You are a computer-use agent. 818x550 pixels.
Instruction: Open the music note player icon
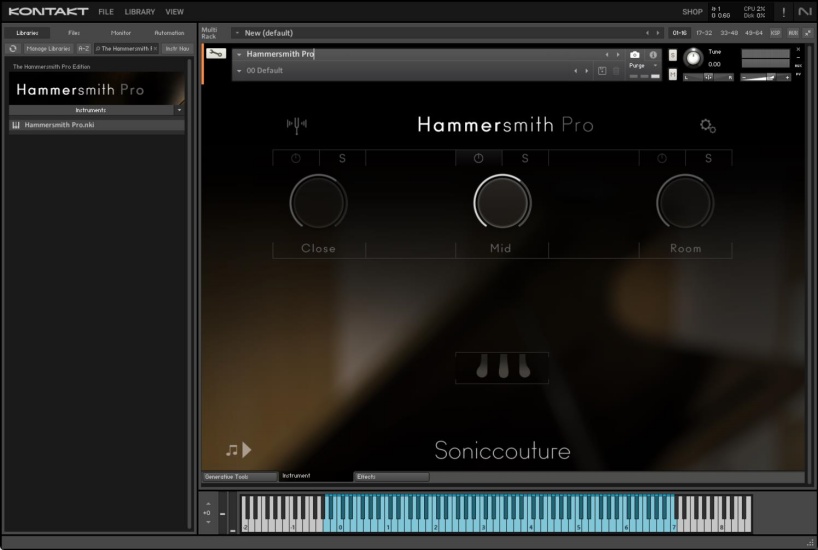pyautogui.click(x=238, y=450)
